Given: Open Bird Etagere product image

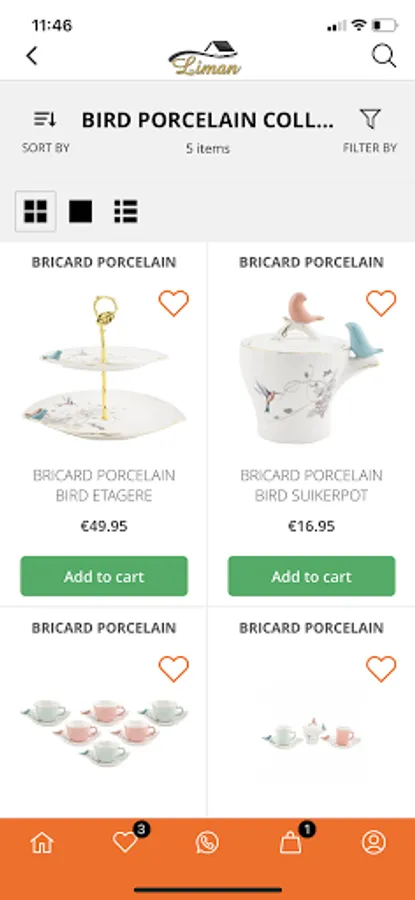Looking at the screenshot, I should click(104, 367).
